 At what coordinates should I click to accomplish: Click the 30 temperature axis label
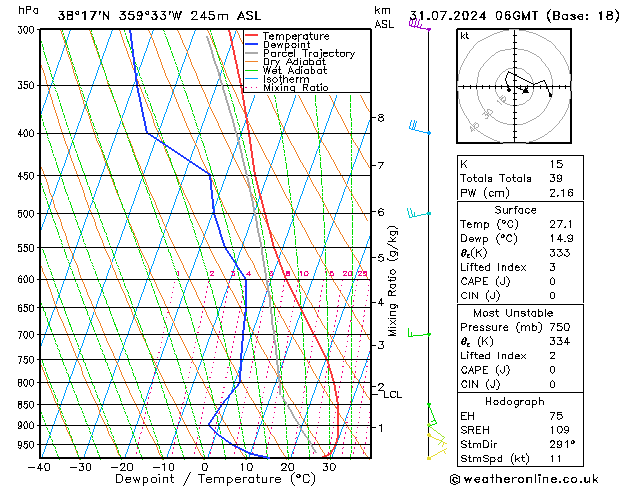point(329,467)
